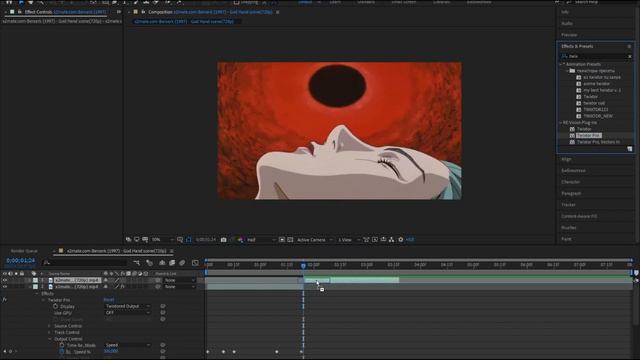This screenshot has width=640, height=360.
Task: Expand the Source Control group
Action: 50,326
